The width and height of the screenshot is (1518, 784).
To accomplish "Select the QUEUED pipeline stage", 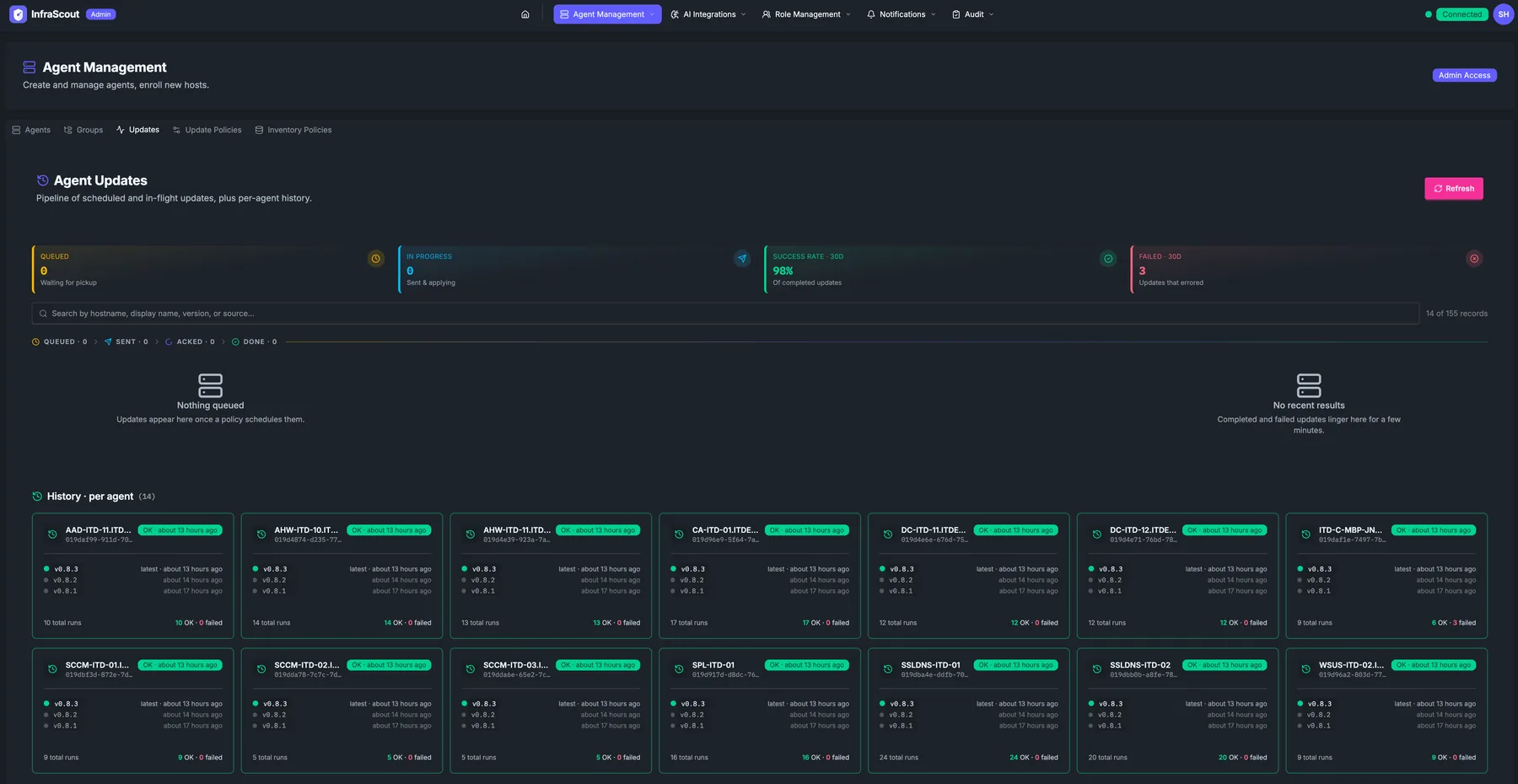I will [x=59, y=342].
